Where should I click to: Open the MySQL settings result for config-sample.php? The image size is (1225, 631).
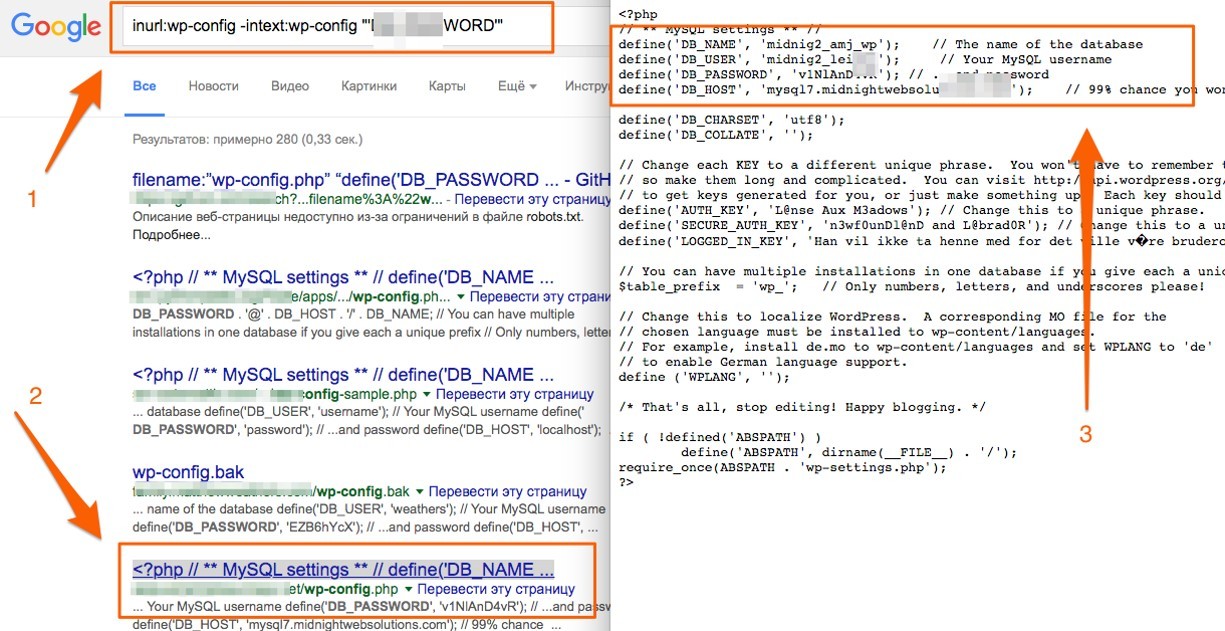343,375
